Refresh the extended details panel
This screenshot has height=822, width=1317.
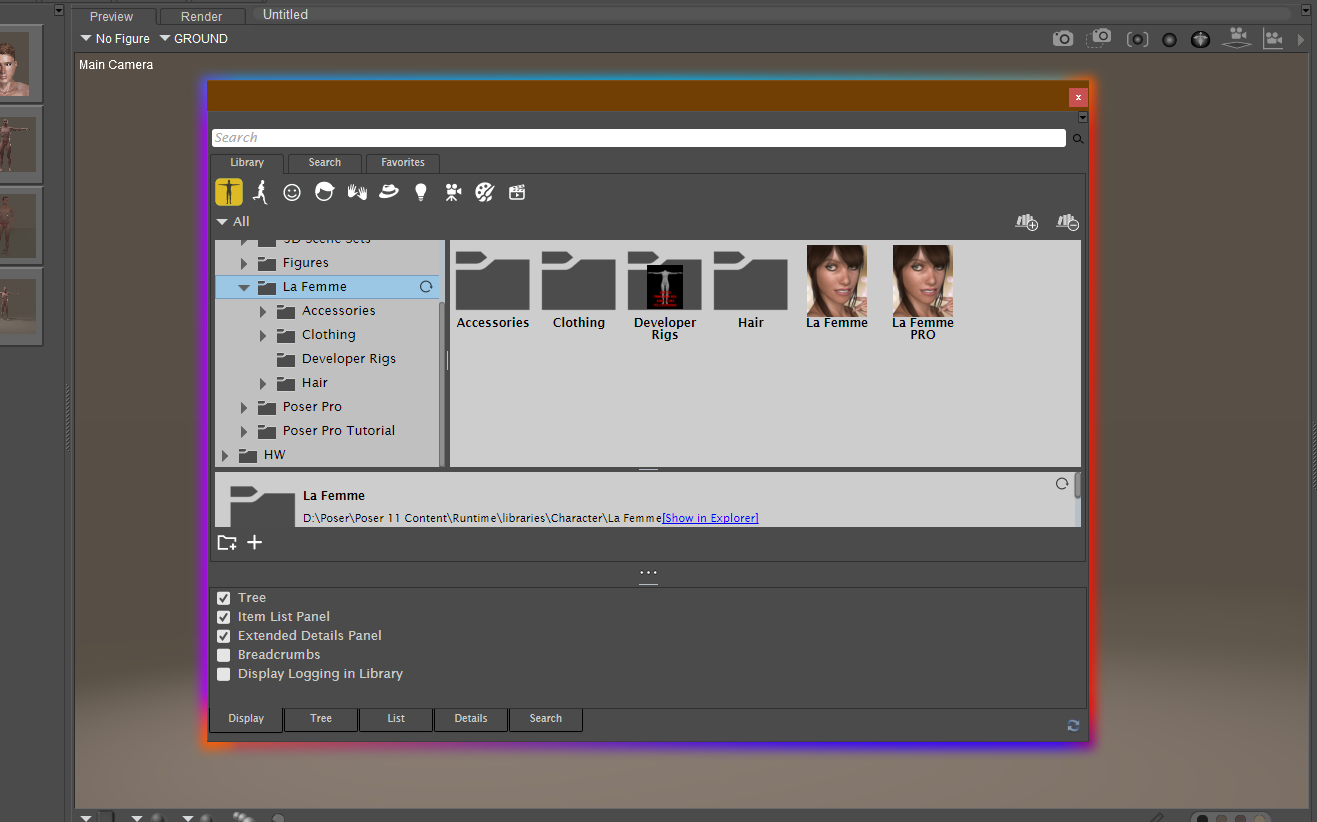click(1062, 484)
